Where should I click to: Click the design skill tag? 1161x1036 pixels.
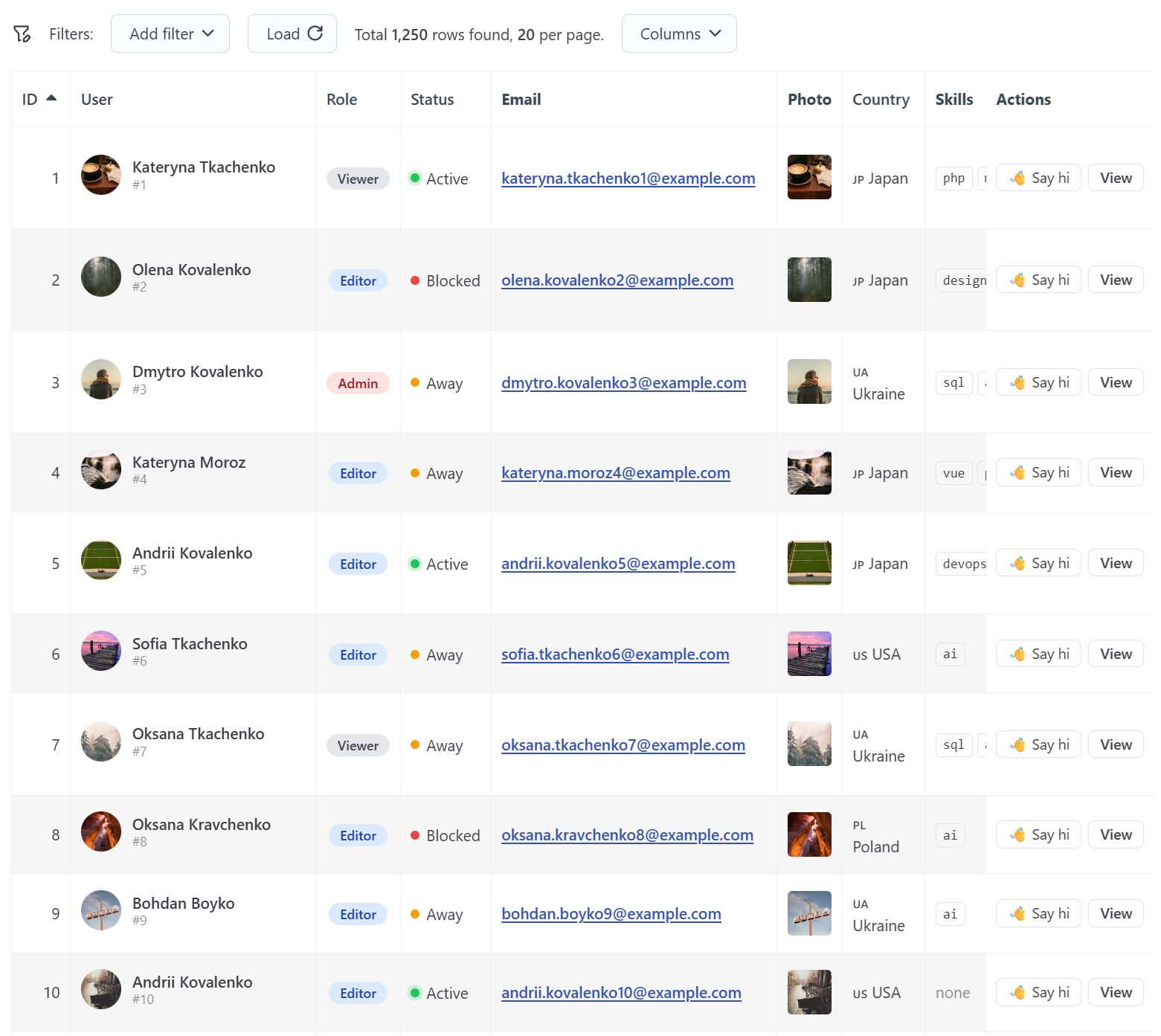962,280
